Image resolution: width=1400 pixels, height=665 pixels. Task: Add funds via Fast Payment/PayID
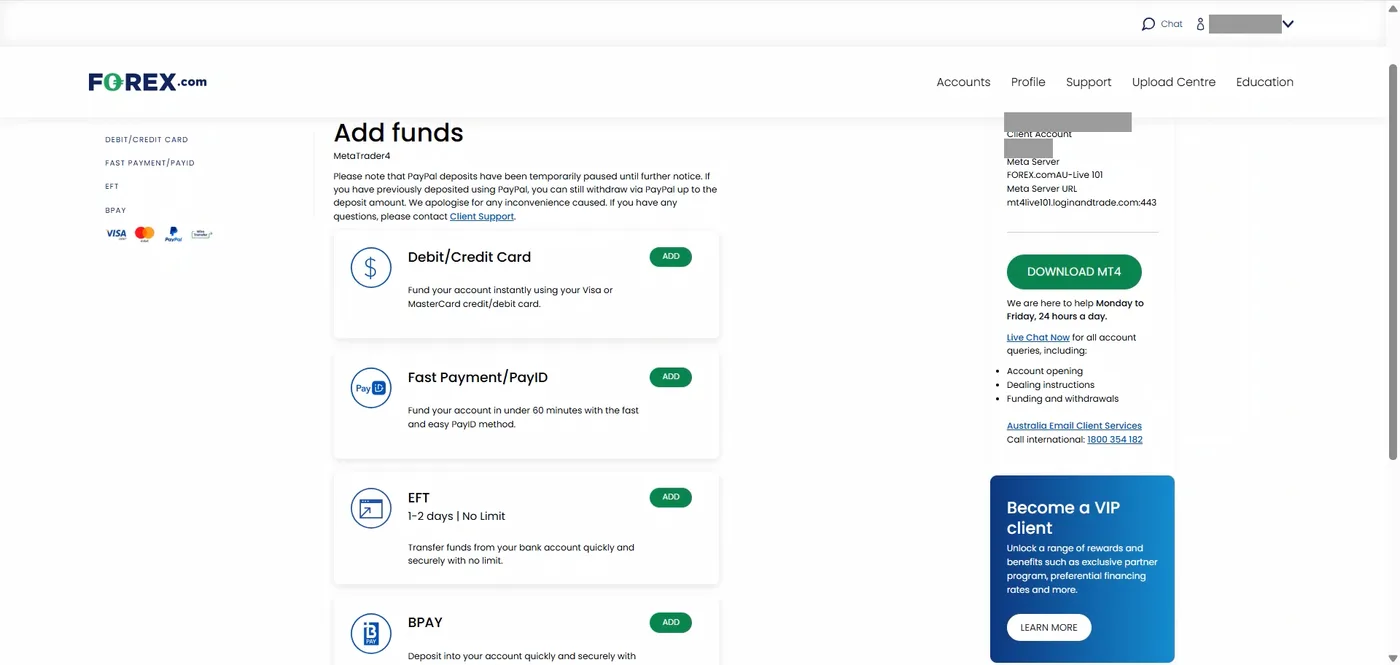(x=671, y=377)
